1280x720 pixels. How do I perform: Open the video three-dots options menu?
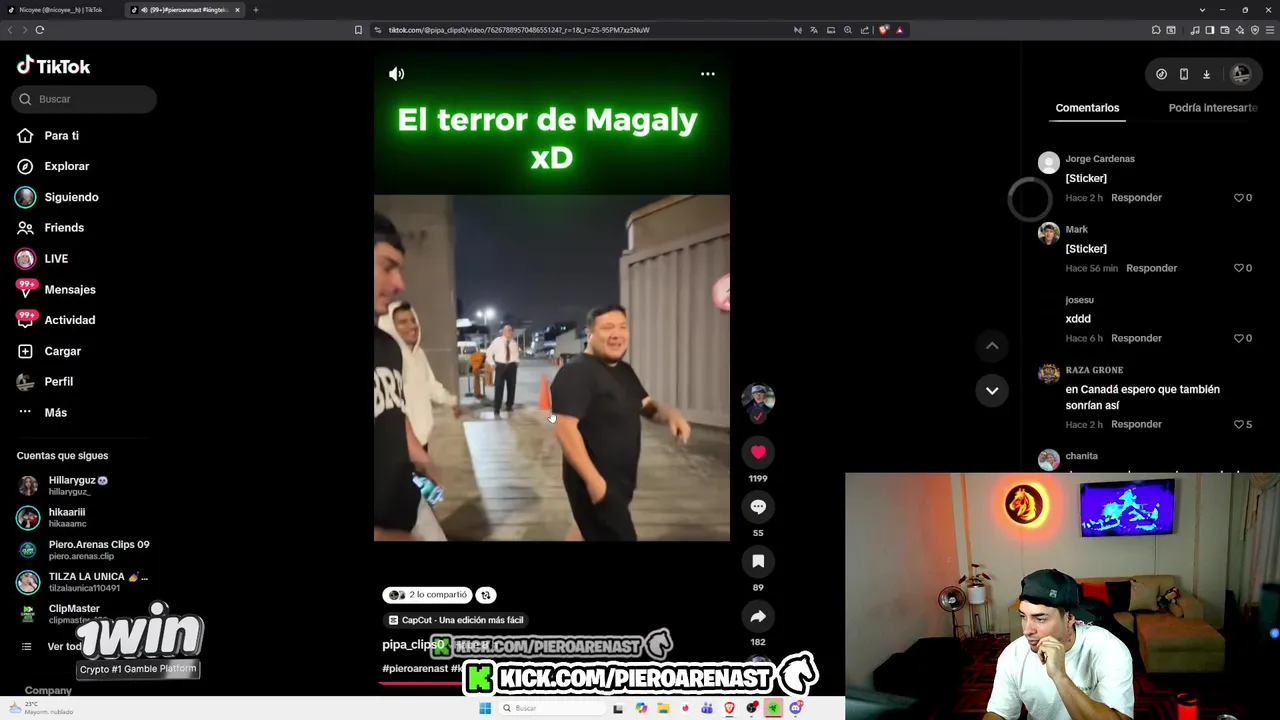707,74
